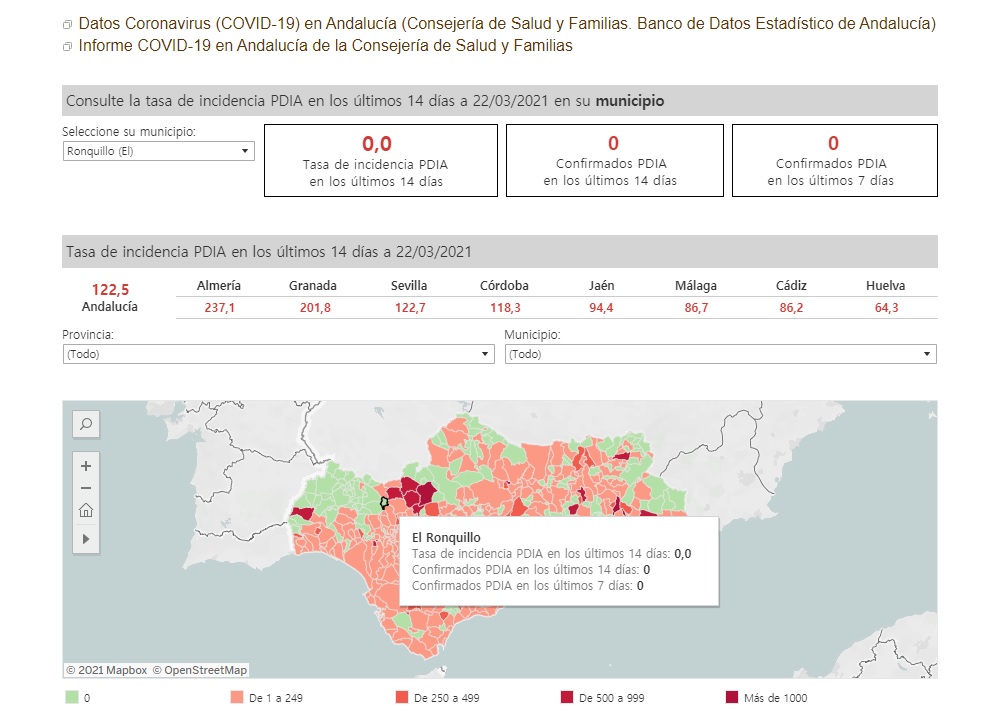
Task: Open the Ronquillo (El) municipality dropdown
Action: [158, 151]
